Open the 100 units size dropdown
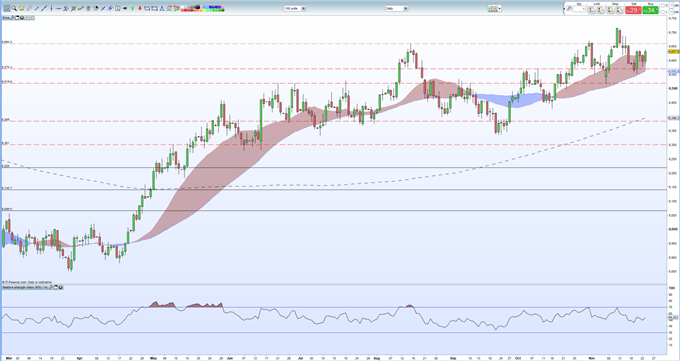 [295, 8]
